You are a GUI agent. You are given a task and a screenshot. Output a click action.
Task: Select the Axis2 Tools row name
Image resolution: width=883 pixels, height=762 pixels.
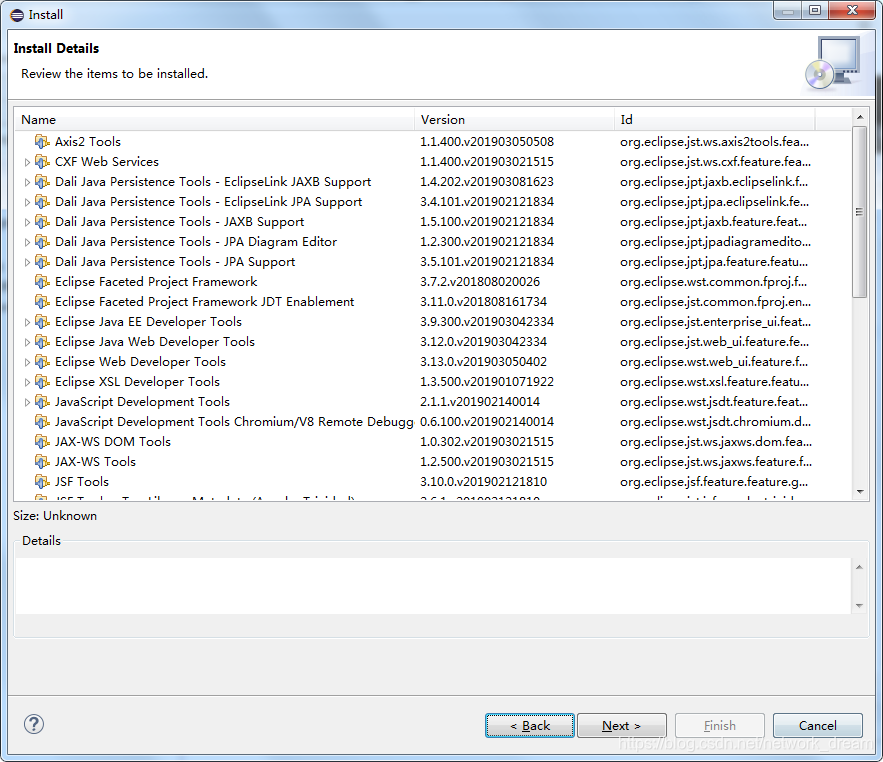(88, 141)
